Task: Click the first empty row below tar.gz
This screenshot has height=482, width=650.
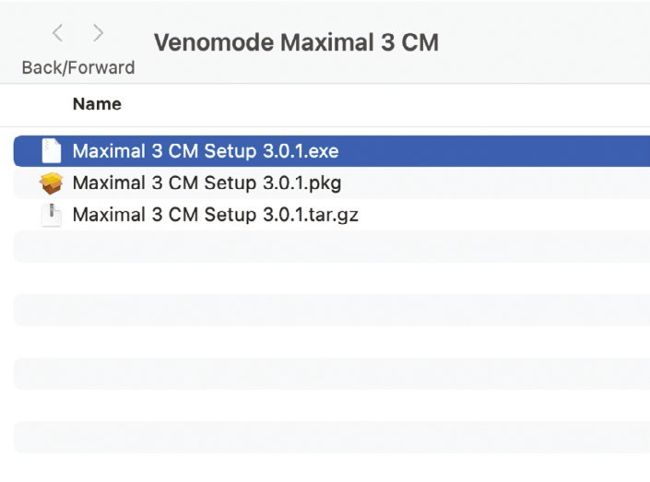Action: 330,246
